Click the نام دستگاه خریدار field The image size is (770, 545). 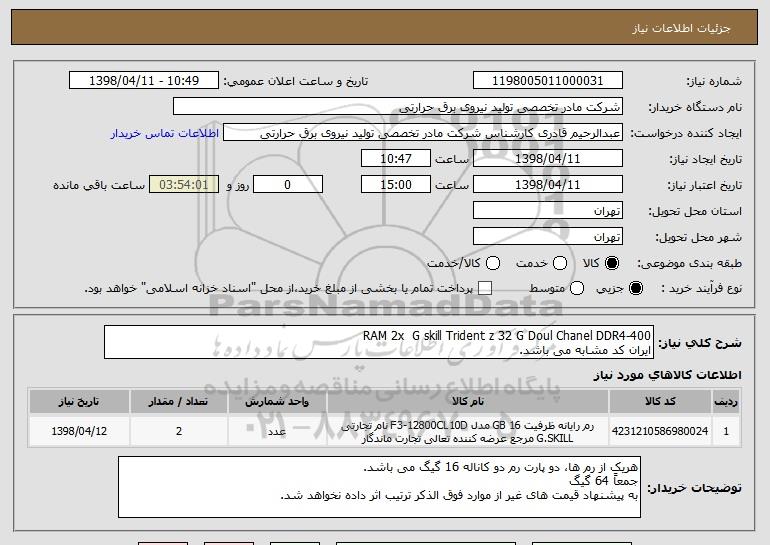(398, 107)
